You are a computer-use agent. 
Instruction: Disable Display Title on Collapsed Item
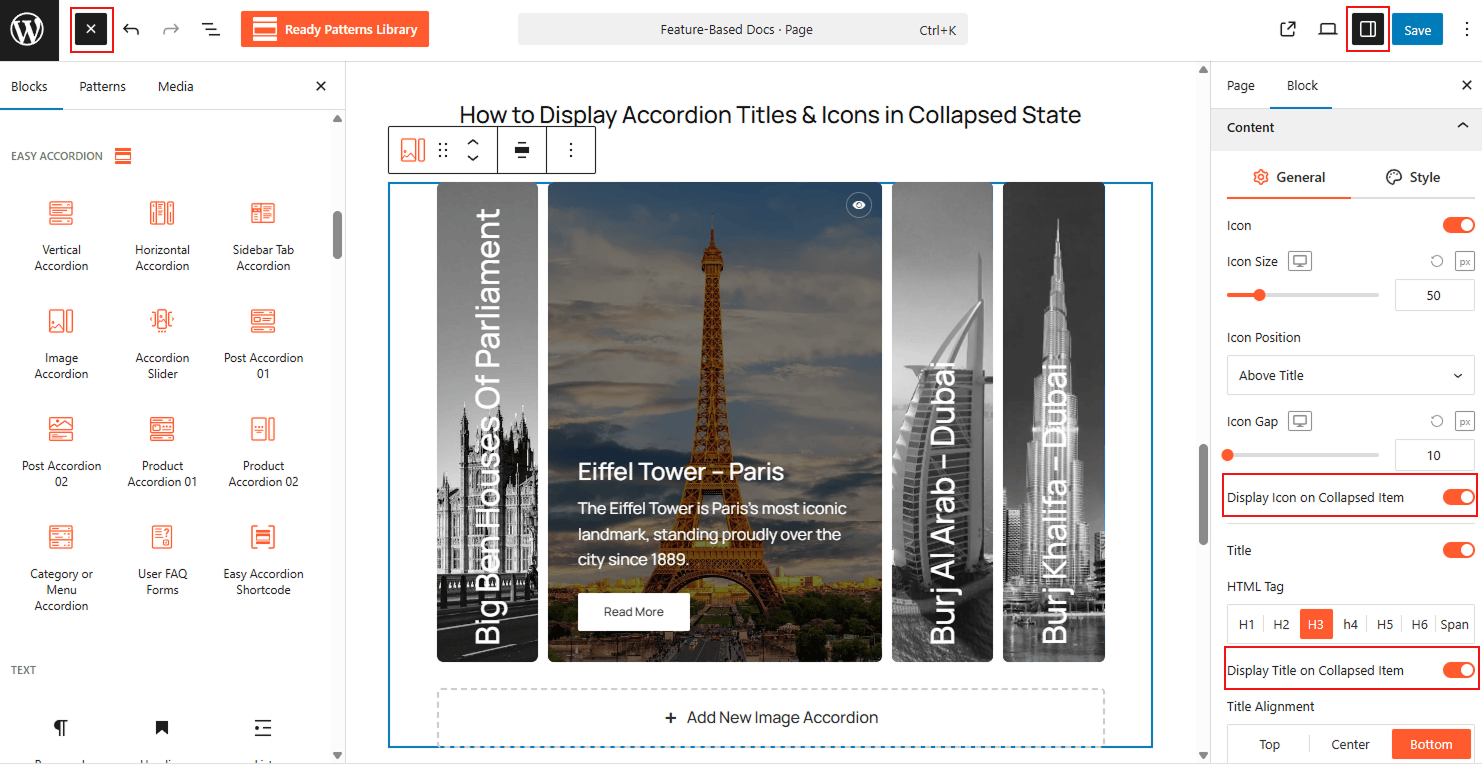(x=1458, y=669)
